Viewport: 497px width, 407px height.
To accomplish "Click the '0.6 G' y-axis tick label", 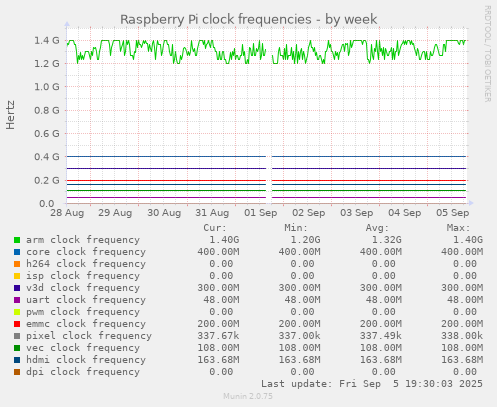I will [x=47, y=134].
